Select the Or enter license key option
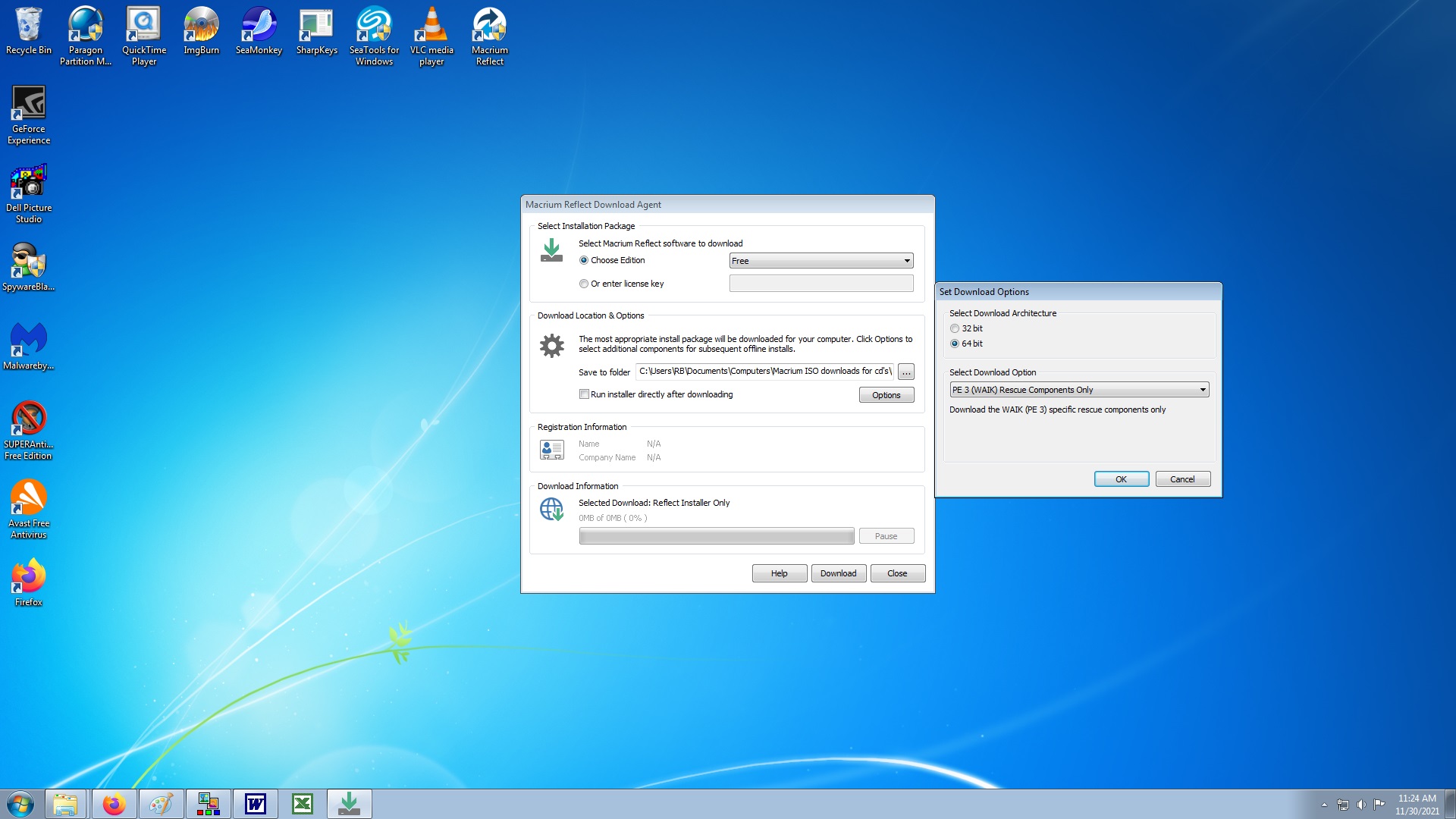 pyautogui.click(x=584, y=284)
